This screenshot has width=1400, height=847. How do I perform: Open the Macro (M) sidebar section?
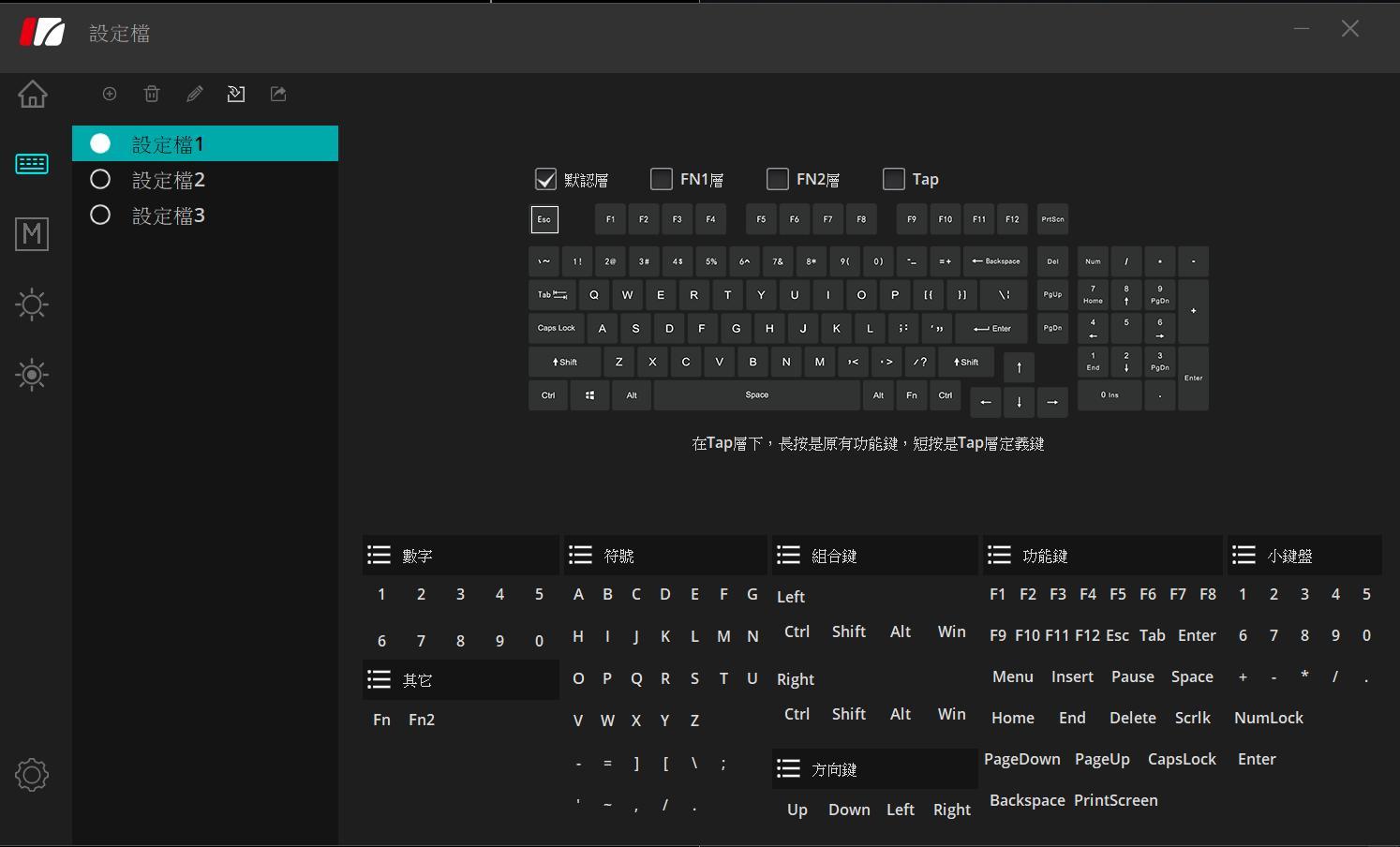[x=32, y=233]
